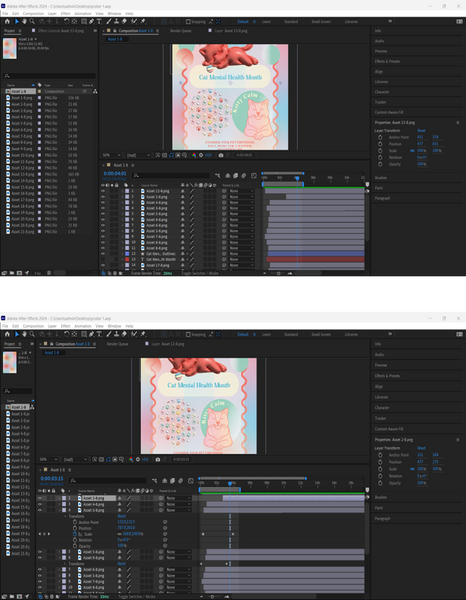Click red label color of Cat Men...th Month layer
Viewport: 466px width, 600px height.
coord(127,259)
